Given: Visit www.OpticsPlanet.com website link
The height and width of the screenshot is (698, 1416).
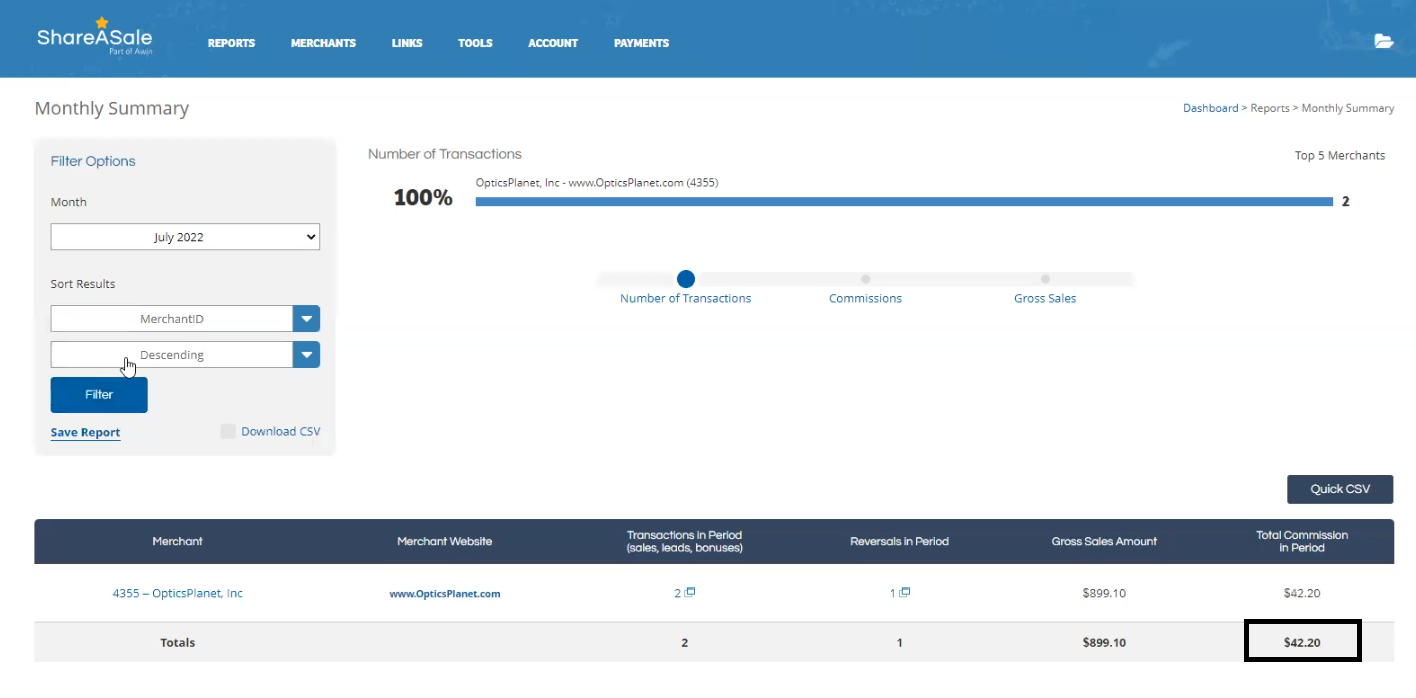Looking at the screenshot, I should coord(445,593).
